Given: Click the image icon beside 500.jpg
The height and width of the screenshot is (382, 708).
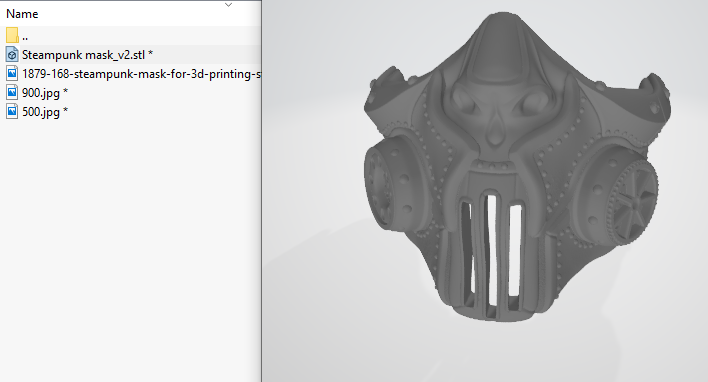Looking at the screenshot, I should [12, 111].
